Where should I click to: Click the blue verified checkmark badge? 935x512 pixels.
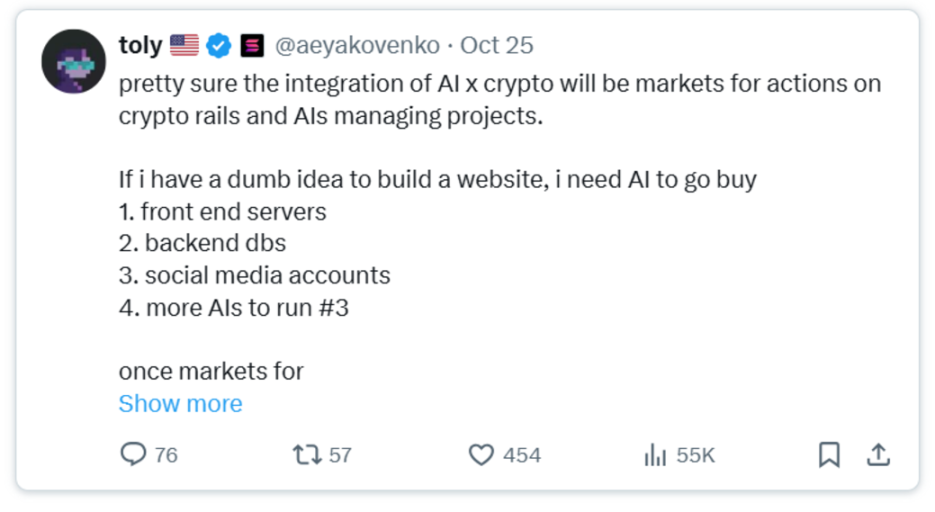(x=218, y=45)
